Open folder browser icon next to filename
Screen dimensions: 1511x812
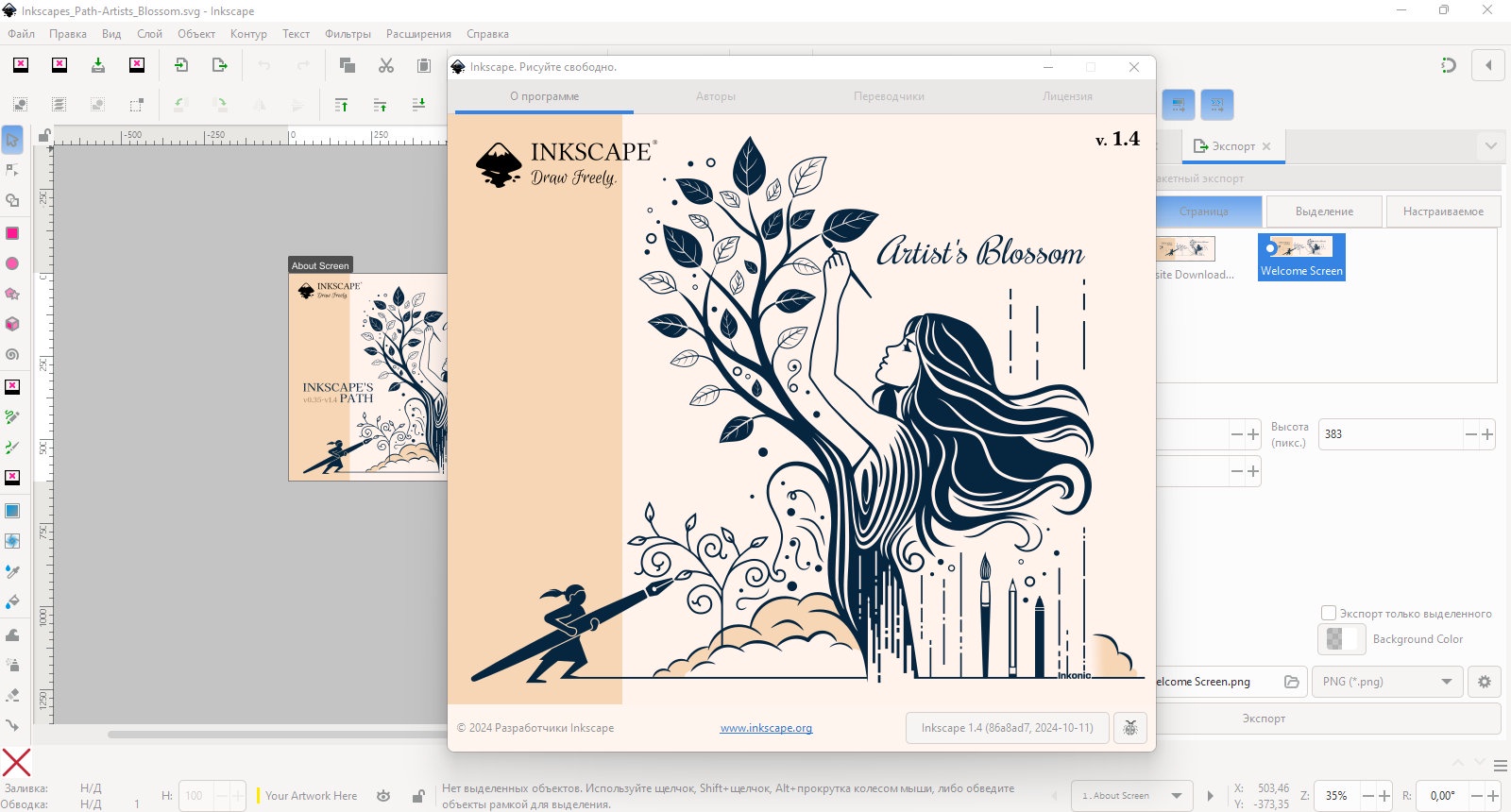click(1292, 682)
